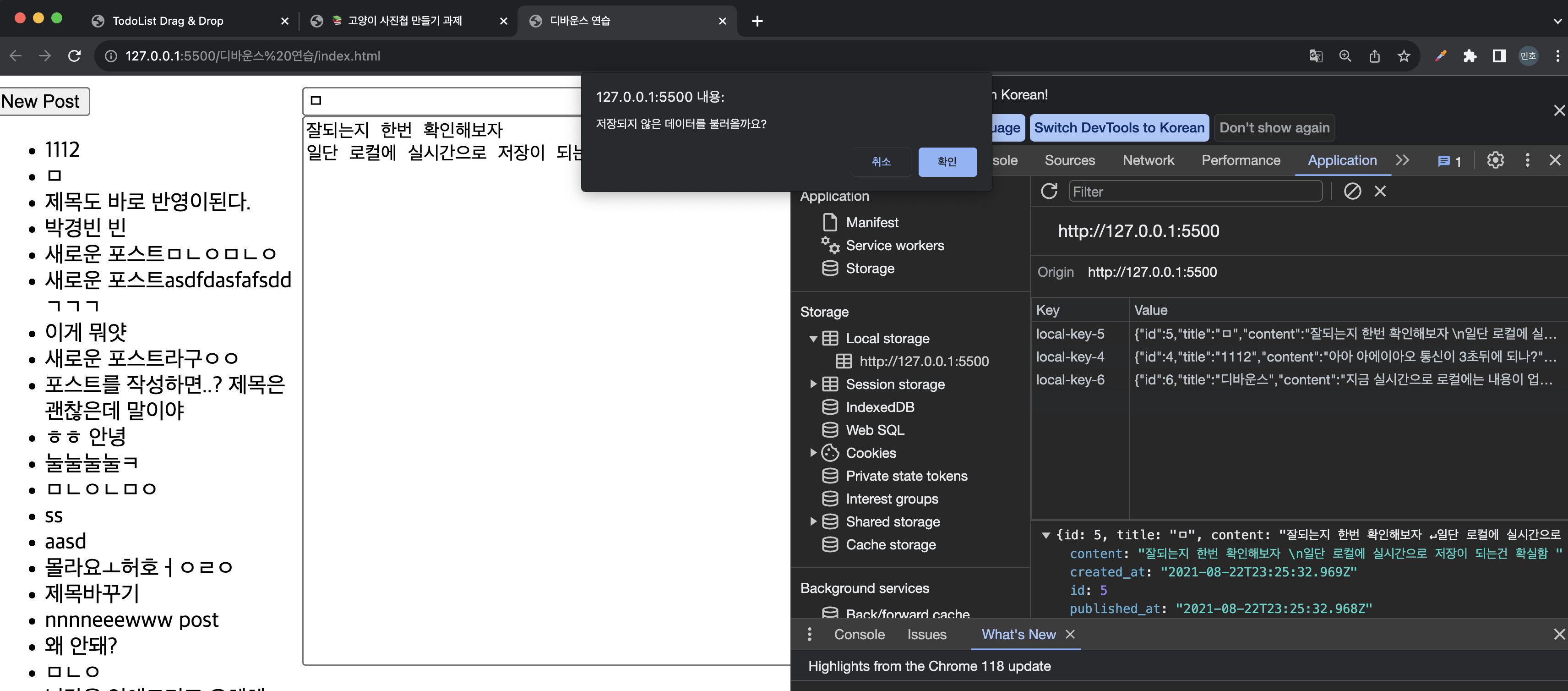Refresh the storage view with the reload icon
1568x691 pixels.
pyautogui.click(x=1049, y=191)
